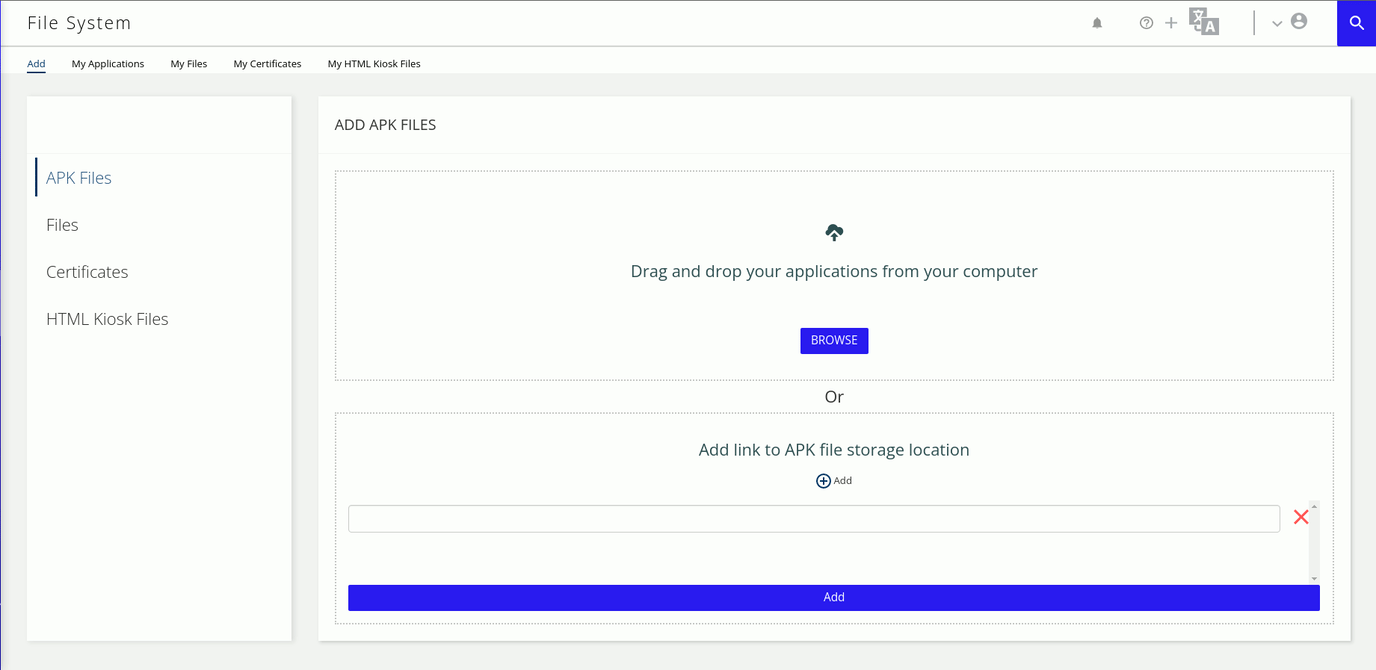Go to My Certificates tab
Image resolution: width=1376 pixels, height=670 pixels.
(267, 64)
